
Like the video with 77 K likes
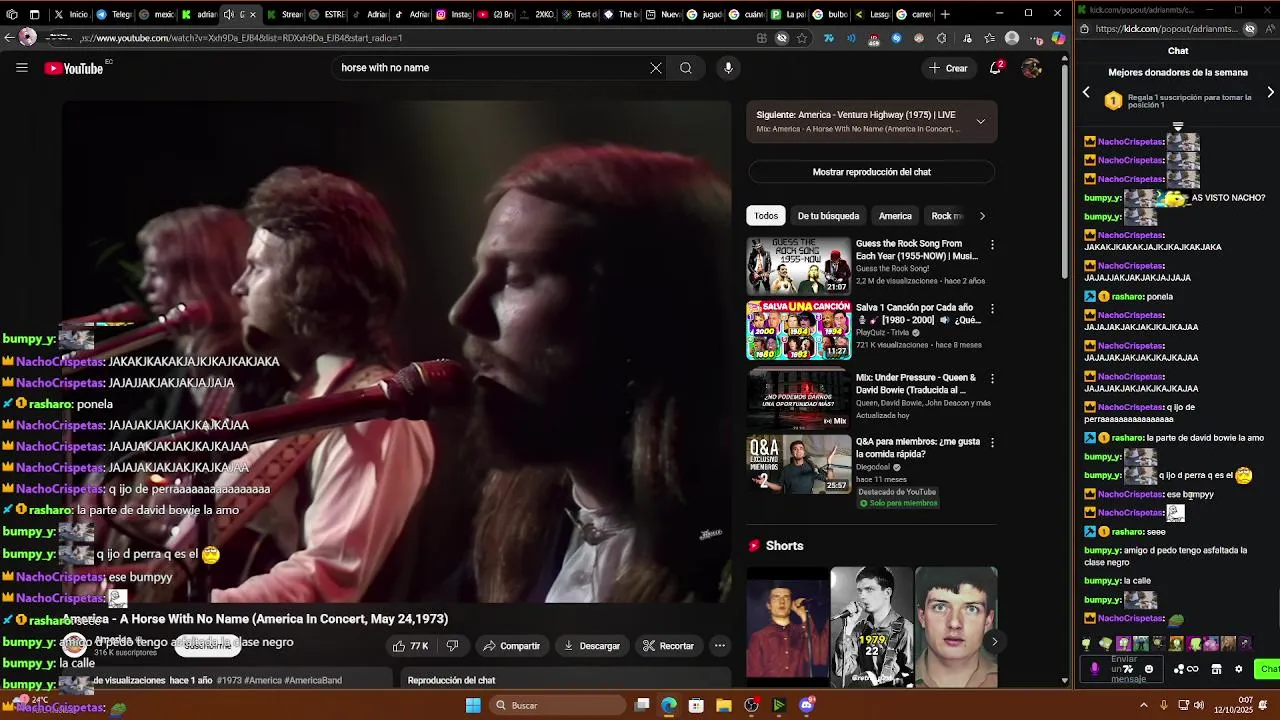coord(411,646)
